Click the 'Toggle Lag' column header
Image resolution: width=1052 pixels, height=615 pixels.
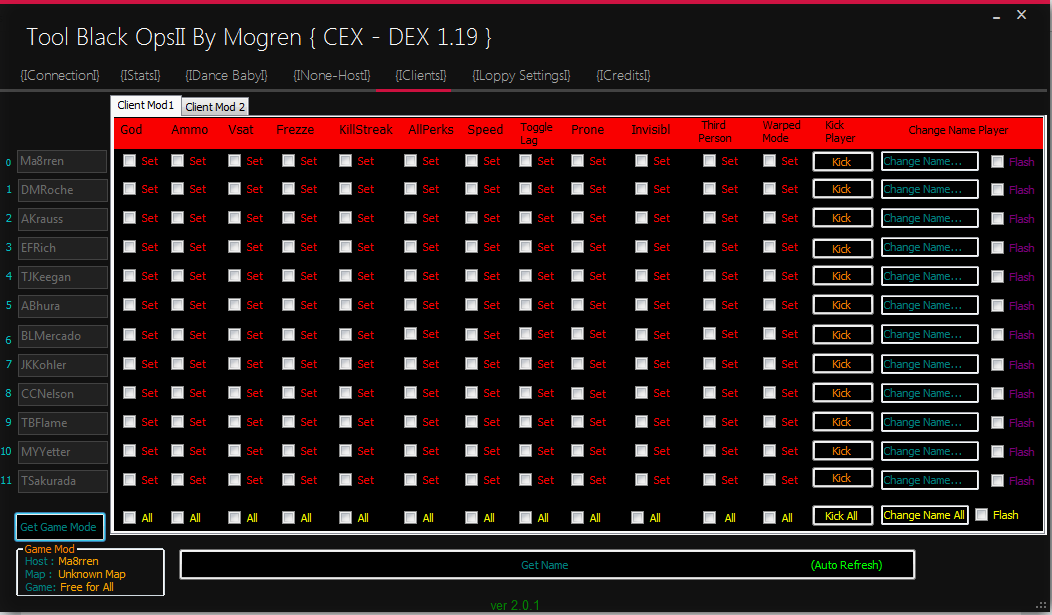coord(536,133)
